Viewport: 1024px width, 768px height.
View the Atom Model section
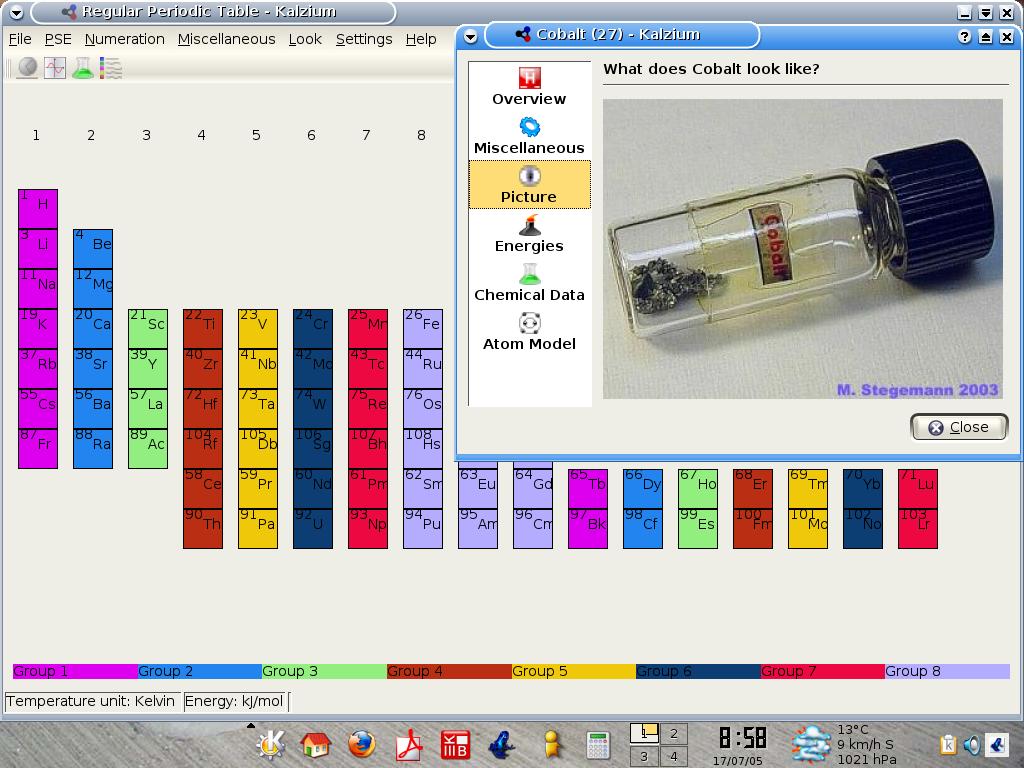(530, 332)
